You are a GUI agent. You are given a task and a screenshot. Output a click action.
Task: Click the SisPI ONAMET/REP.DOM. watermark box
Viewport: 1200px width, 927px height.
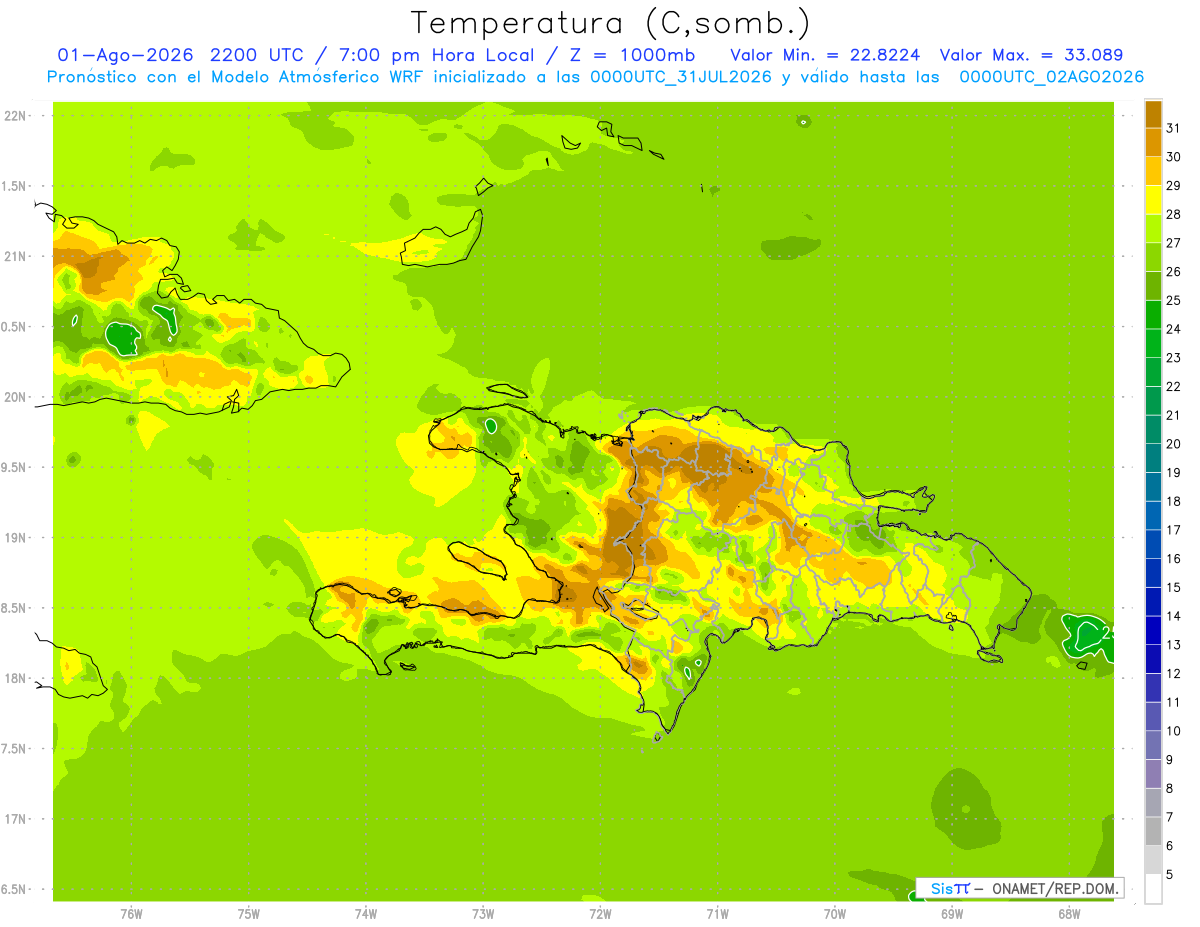[x=1020, y=888]
